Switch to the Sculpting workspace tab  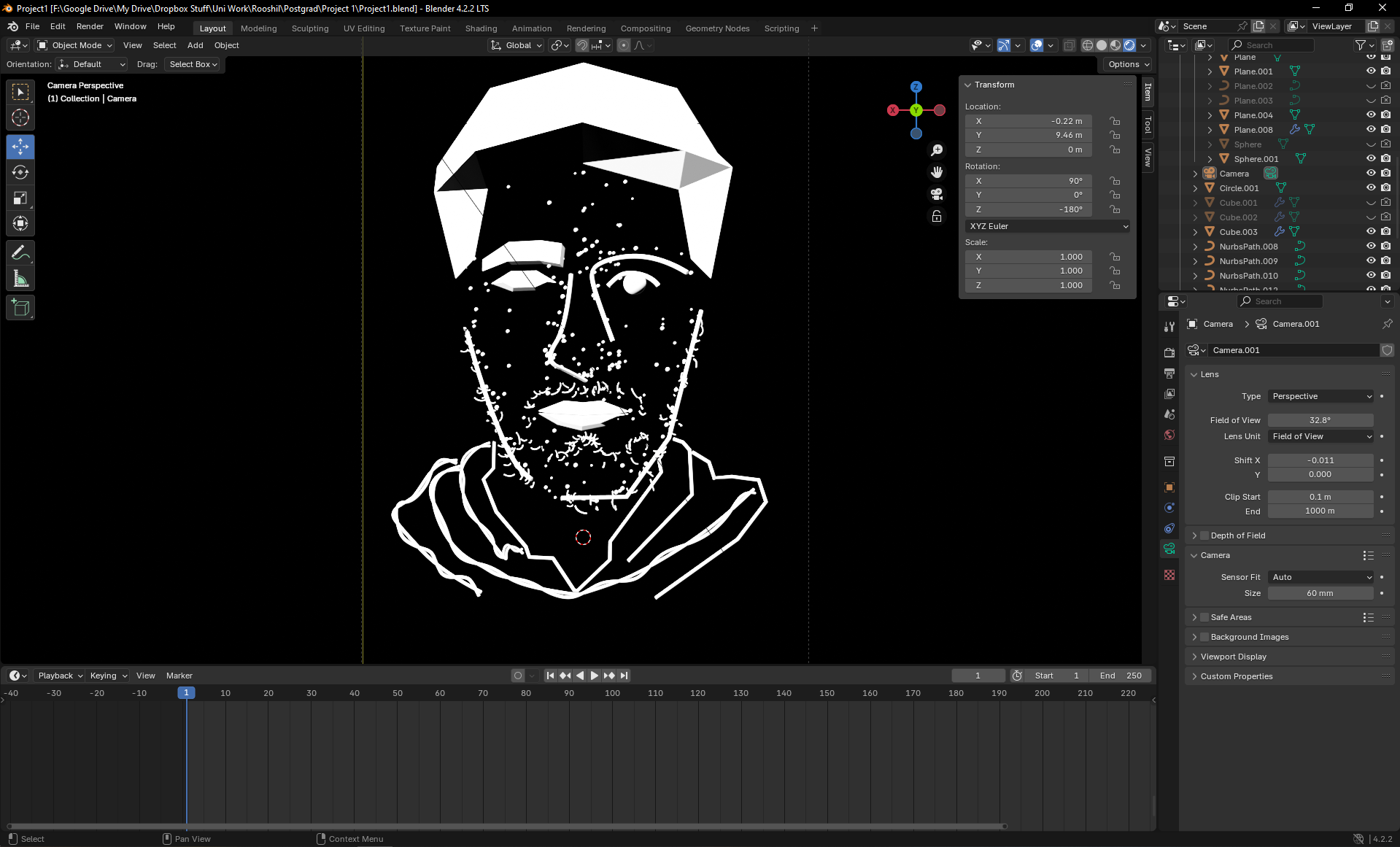310,28
